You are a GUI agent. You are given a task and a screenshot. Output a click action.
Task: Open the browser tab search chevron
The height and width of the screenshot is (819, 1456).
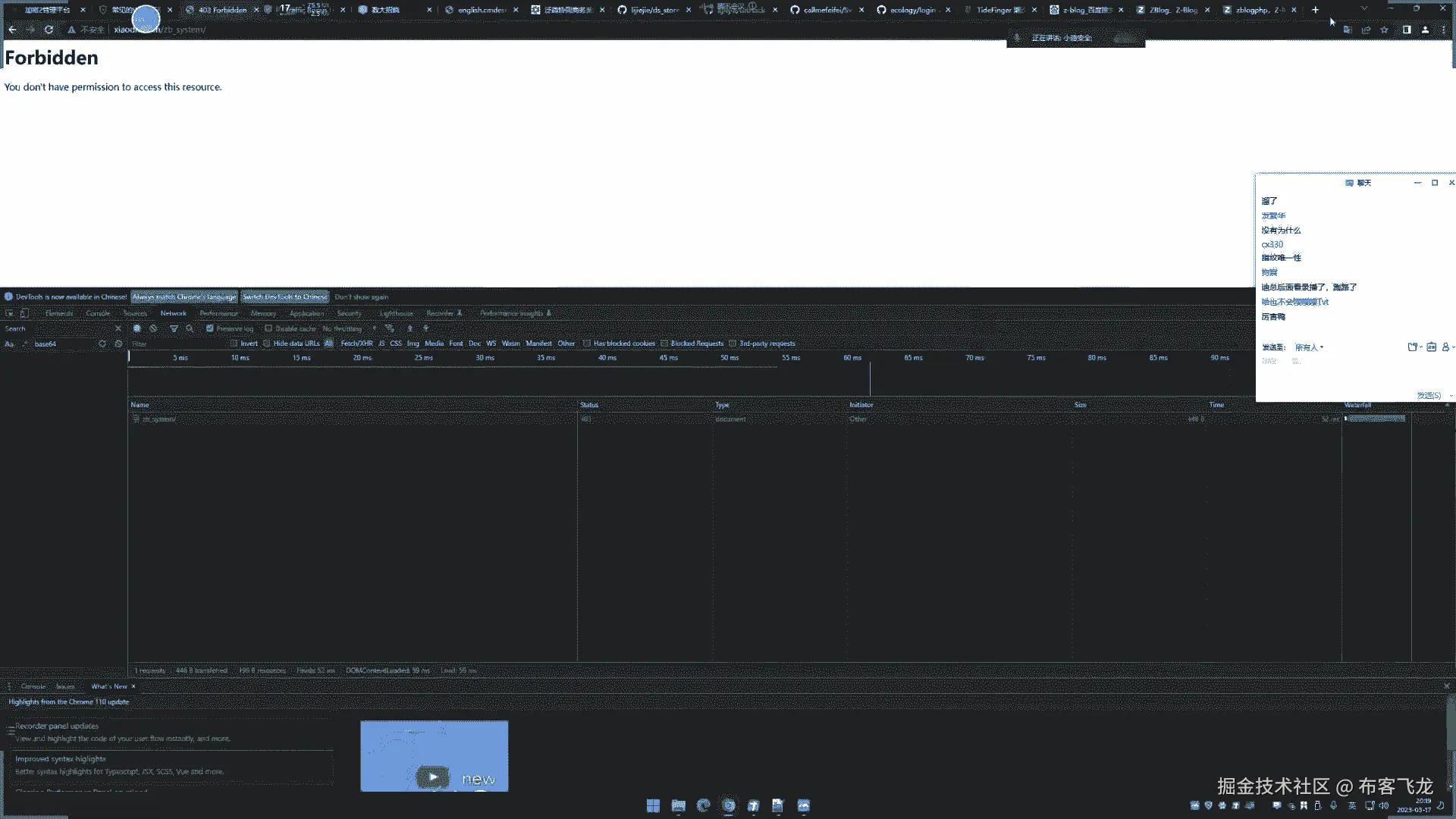click(1363, 9)
